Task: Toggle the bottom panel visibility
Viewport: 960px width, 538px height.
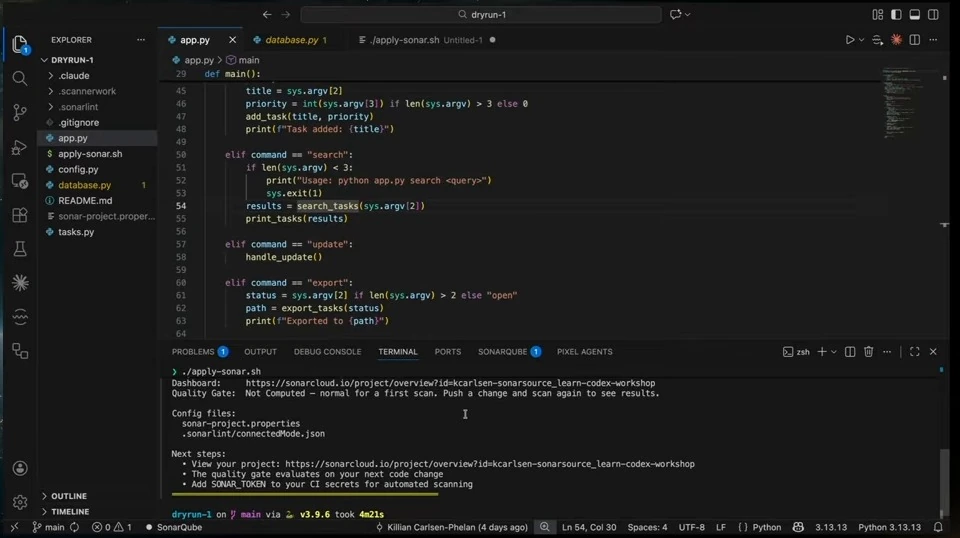Action: tap(914, 14)
